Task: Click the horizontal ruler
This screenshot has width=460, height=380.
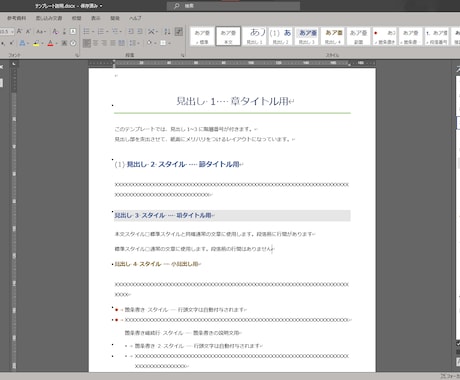Action: tap(232, 63)
